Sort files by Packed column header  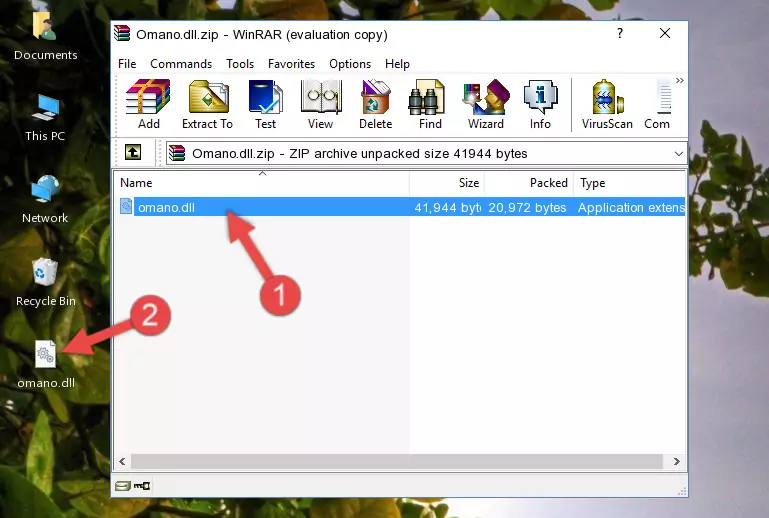[x=529, y=183]
